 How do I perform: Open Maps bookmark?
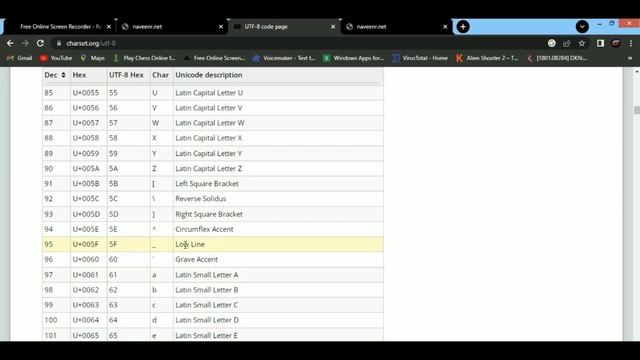tap(93, 58)
